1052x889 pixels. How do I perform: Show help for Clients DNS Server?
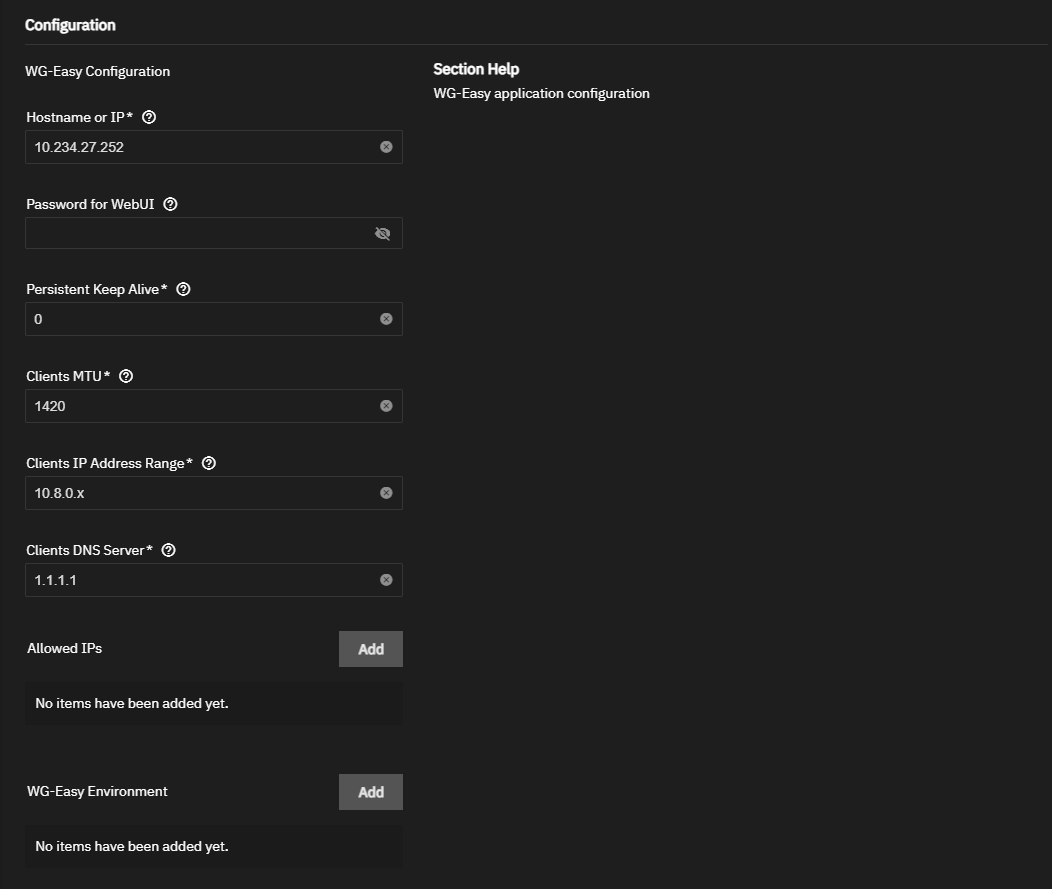(x=168, y=550)
